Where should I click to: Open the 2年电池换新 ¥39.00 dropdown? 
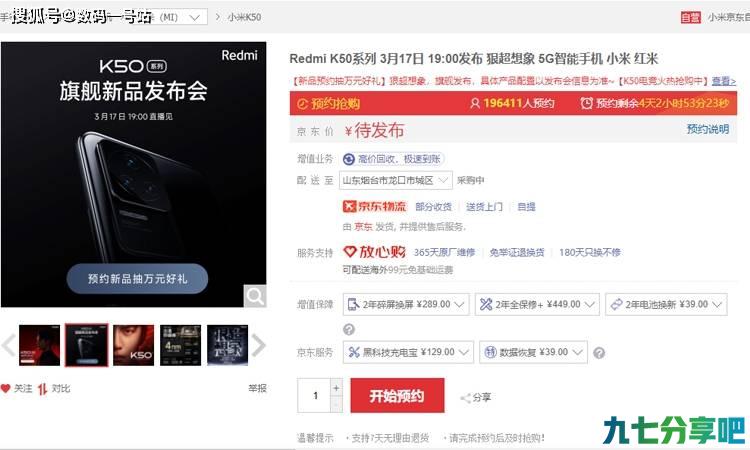666,304
